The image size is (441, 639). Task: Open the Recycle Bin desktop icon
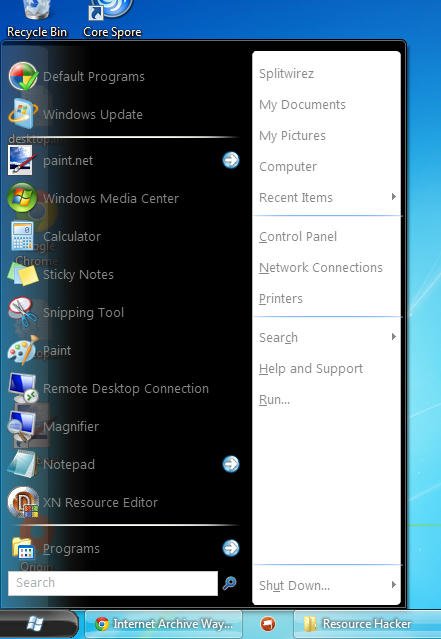click(37, 10)
